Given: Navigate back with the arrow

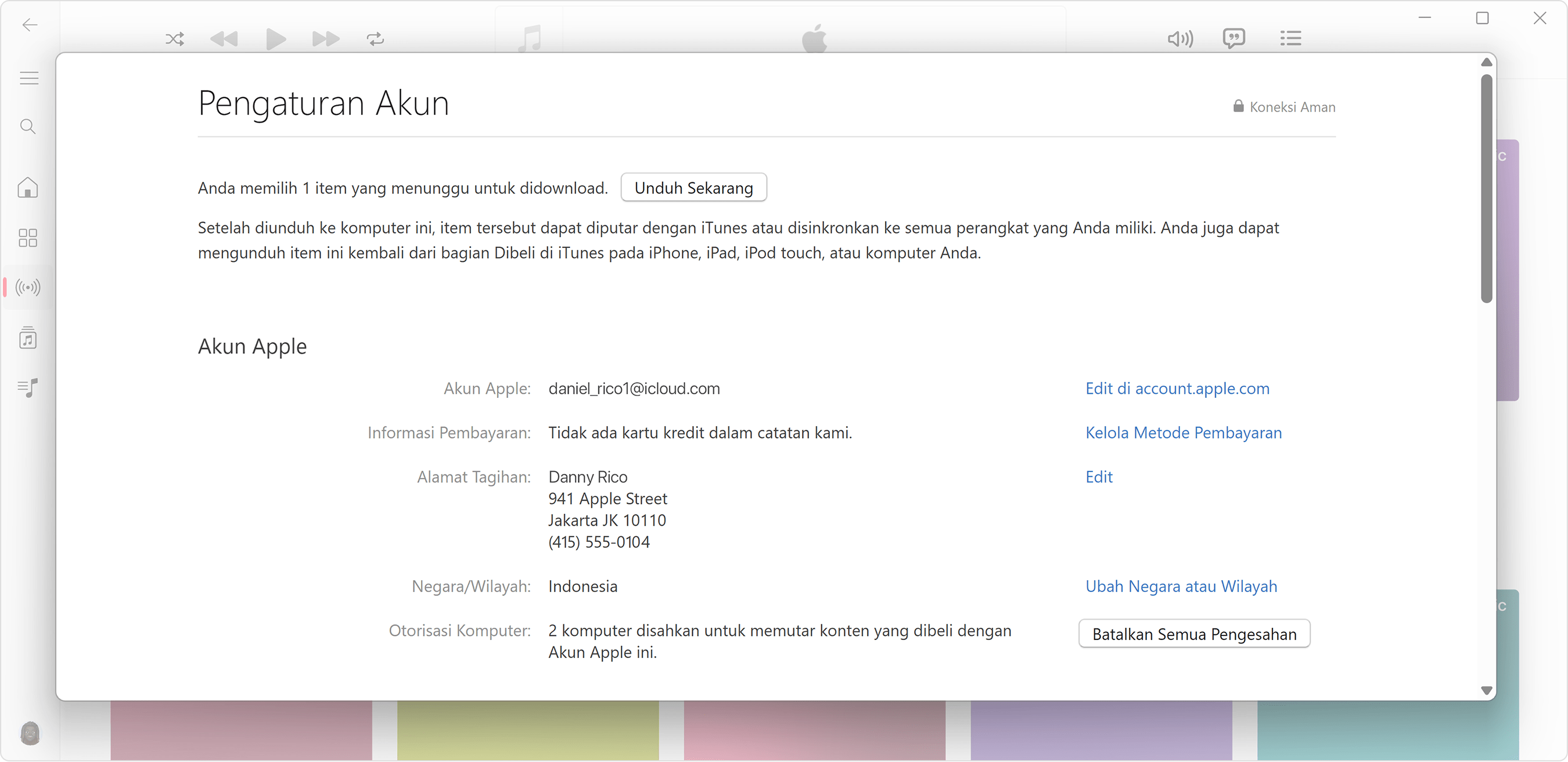Looking at the screenshot, I should click(x=28, y=25).
